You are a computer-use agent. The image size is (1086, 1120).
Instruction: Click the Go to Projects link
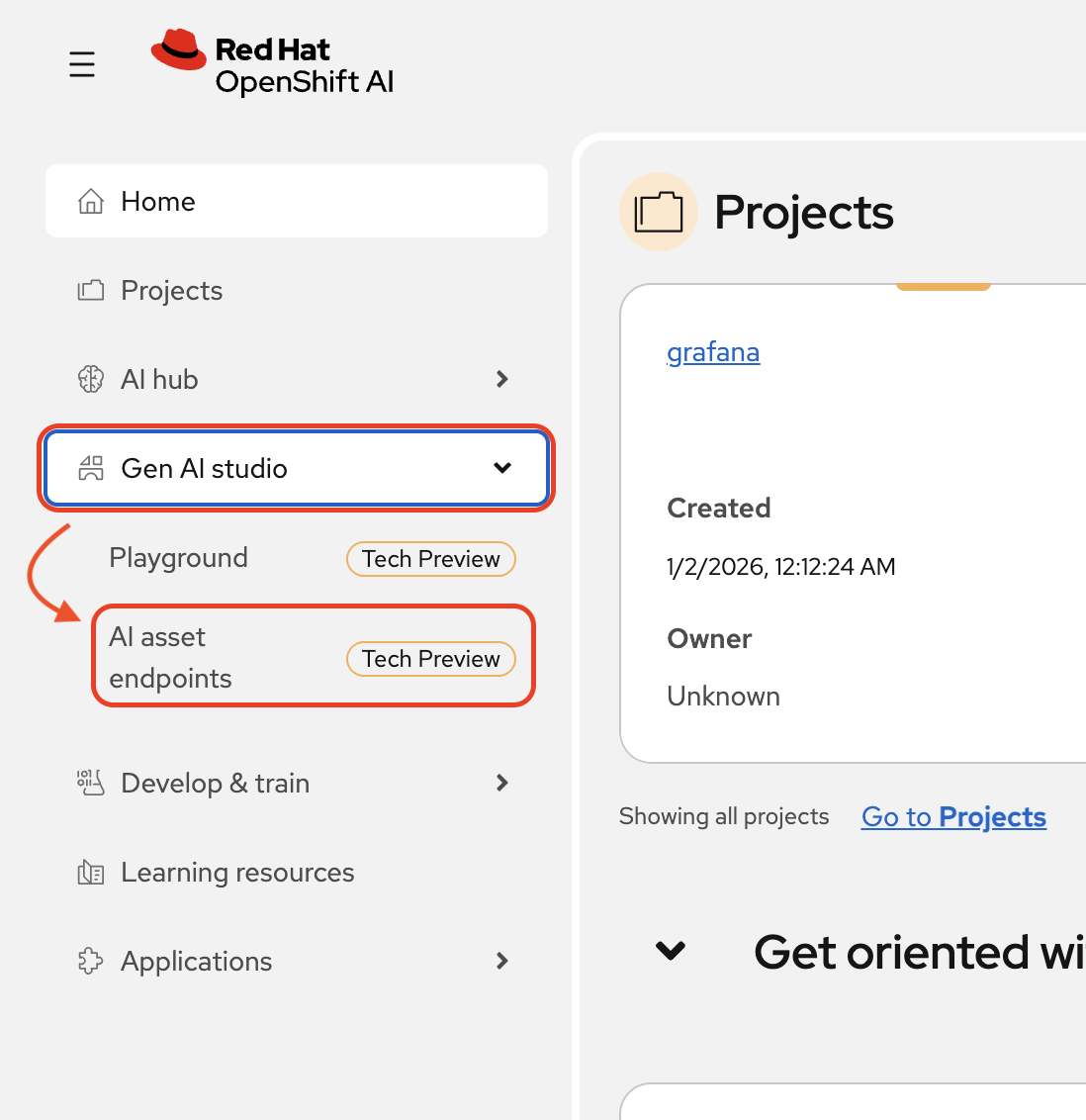(x=953, y=816)
